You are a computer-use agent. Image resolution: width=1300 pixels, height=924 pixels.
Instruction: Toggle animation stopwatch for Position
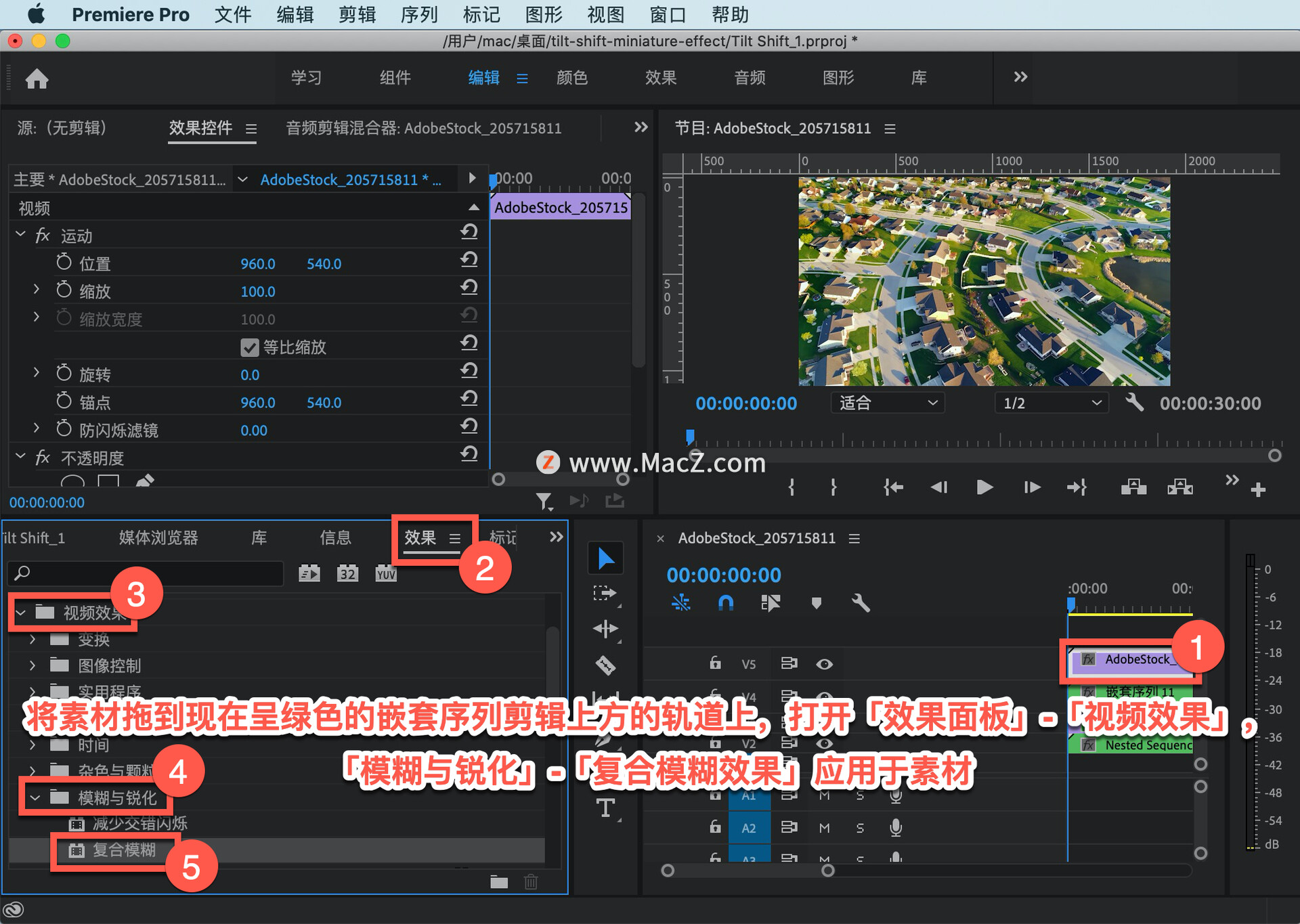tap(64, 262)
